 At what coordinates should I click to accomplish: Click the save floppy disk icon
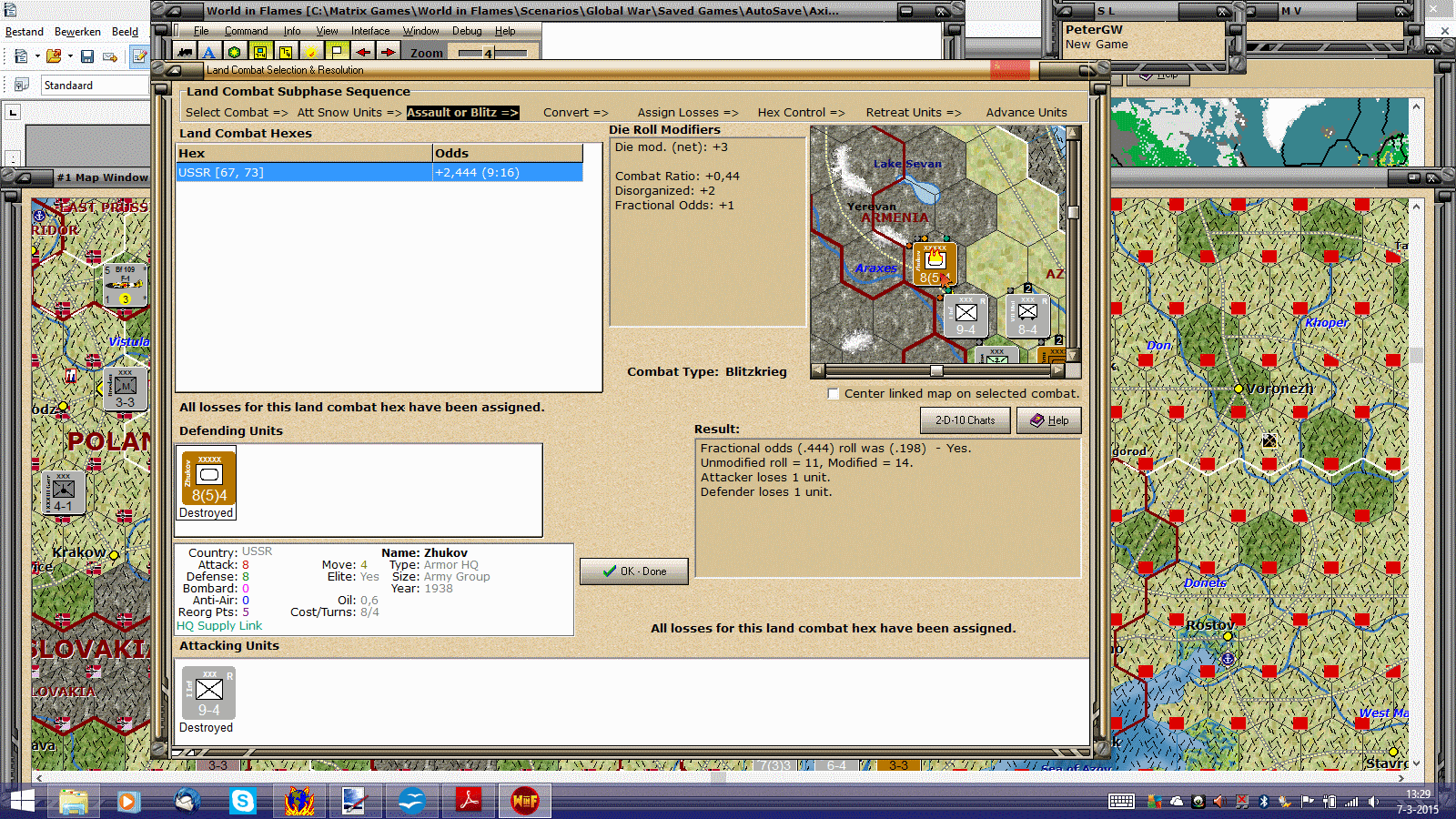point(87,56)
